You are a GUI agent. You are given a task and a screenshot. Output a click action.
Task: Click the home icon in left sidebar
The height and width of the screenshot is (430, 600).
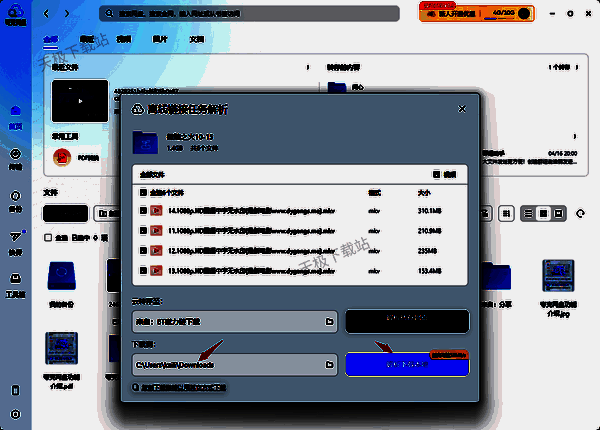15,114
